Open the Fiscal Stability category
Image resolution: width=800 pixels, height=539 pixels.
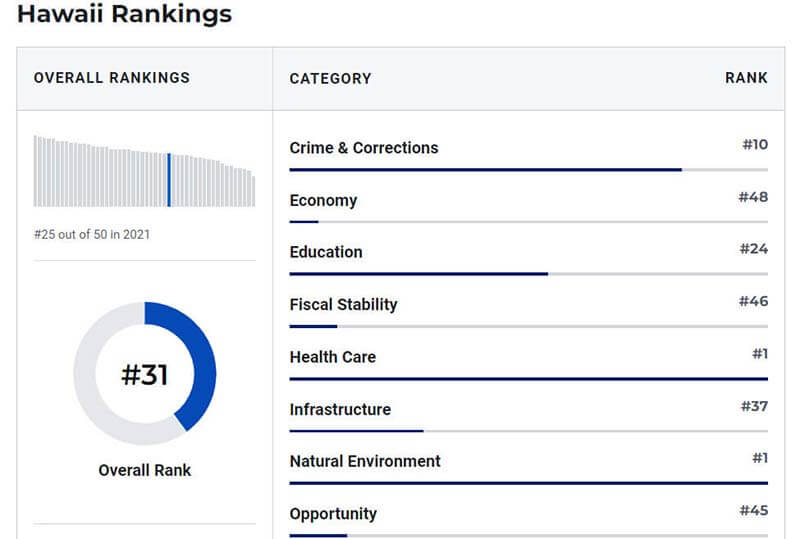pos(343,305)
